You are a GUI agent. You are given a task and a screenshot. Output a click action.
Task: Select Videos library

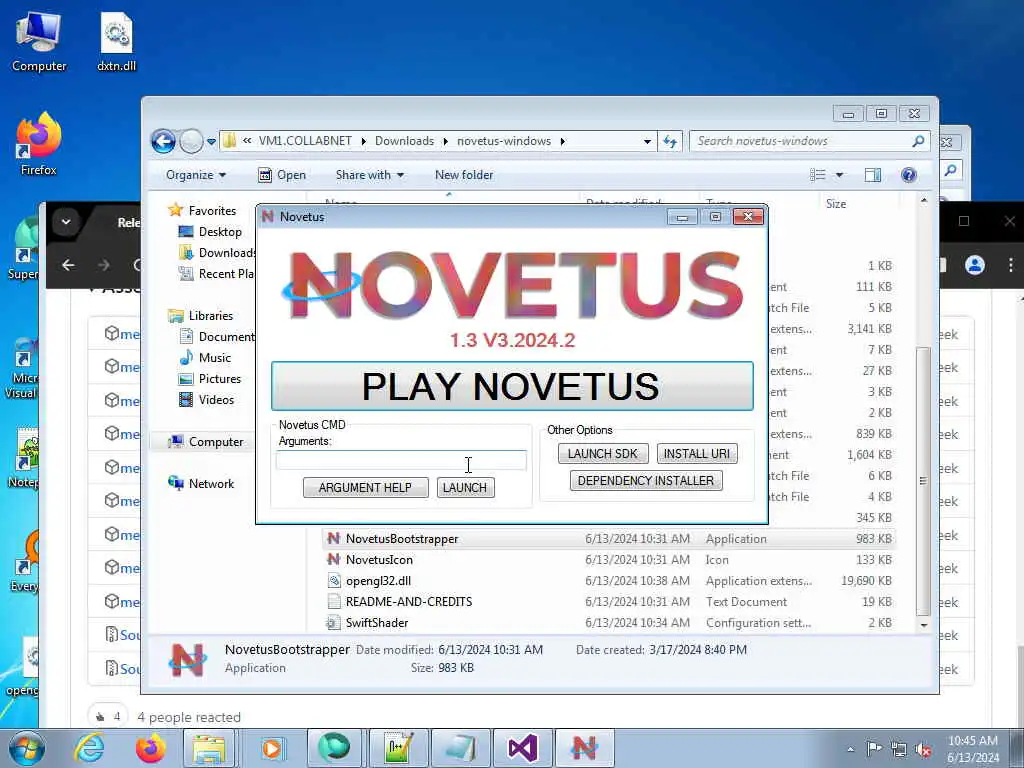click(216, 400)
